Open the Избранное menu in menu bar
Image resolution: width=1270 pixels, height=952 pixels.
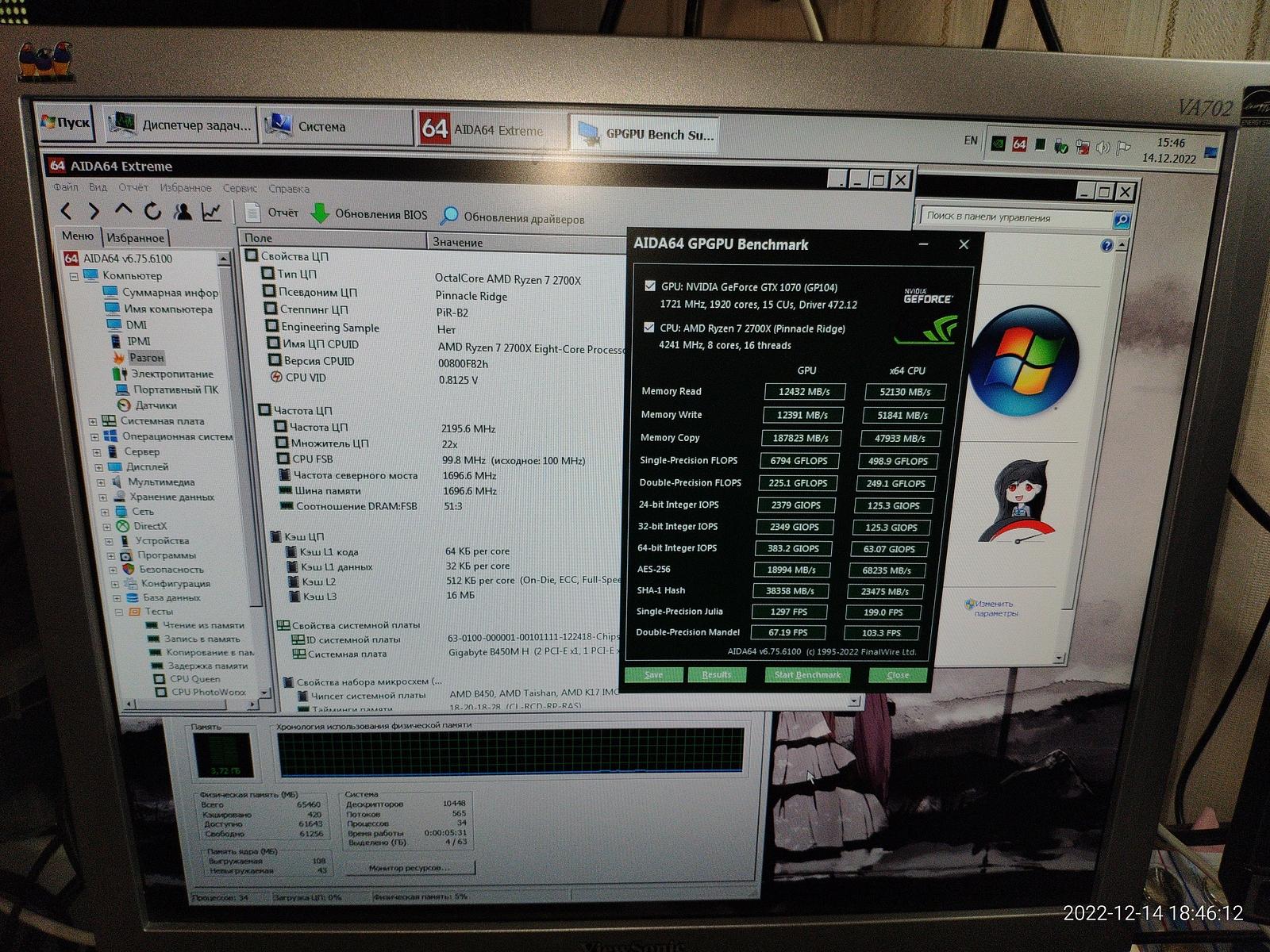click(x=186, y=188)
